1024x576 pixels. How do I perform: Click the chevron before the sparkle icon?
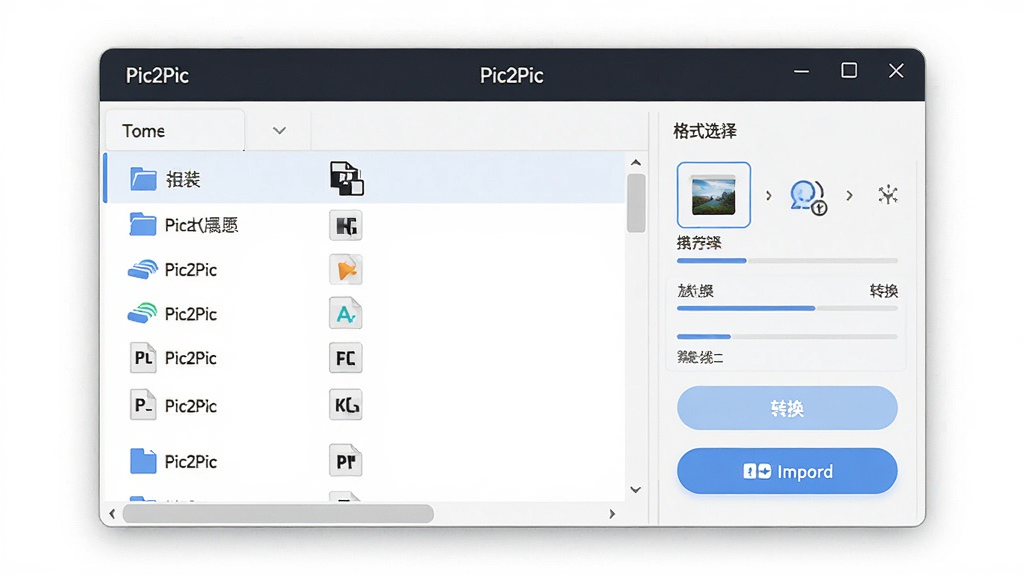[850, 195]
